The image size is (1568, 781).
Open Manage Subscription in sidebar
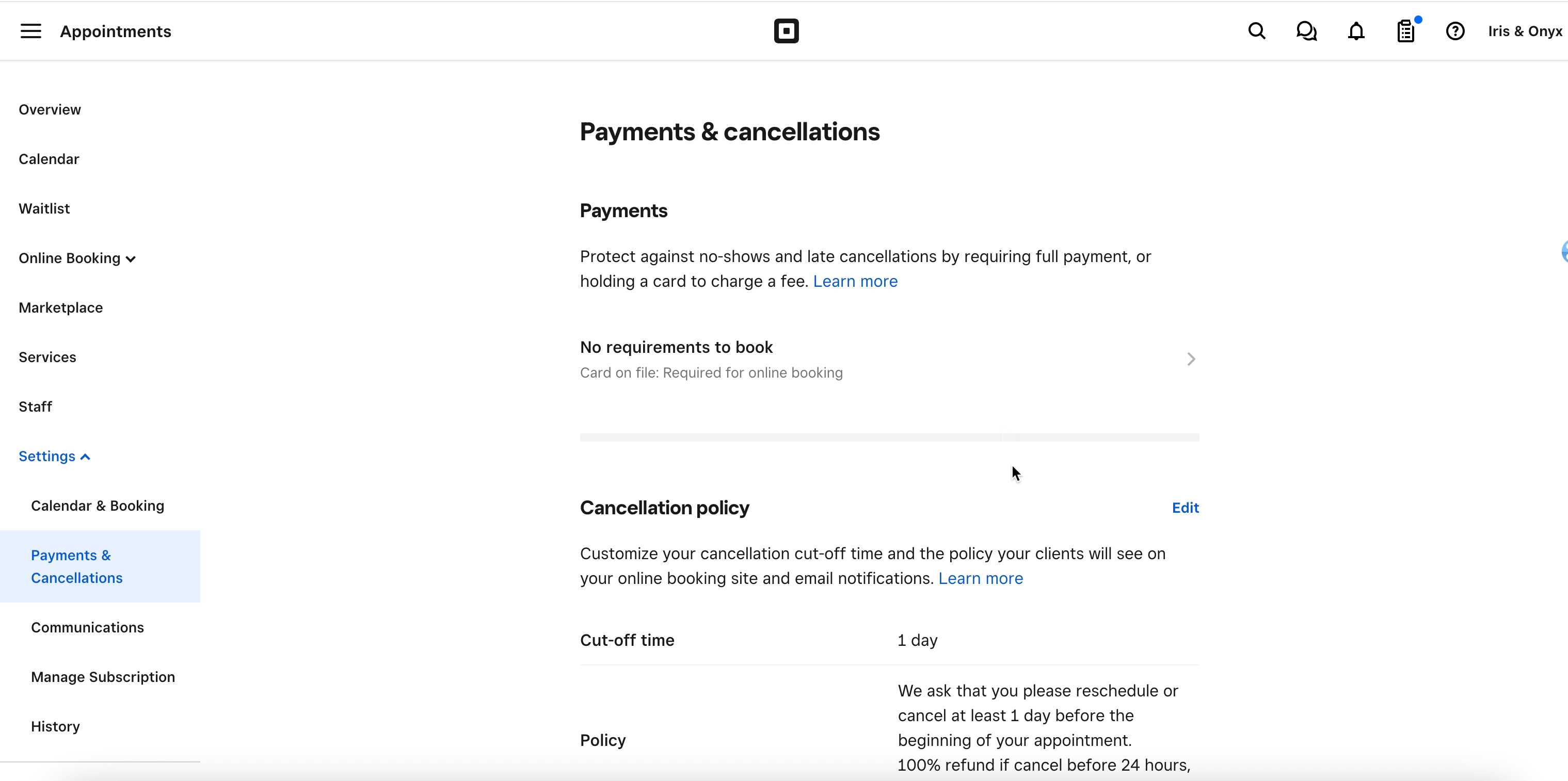(x=103, y=677)
